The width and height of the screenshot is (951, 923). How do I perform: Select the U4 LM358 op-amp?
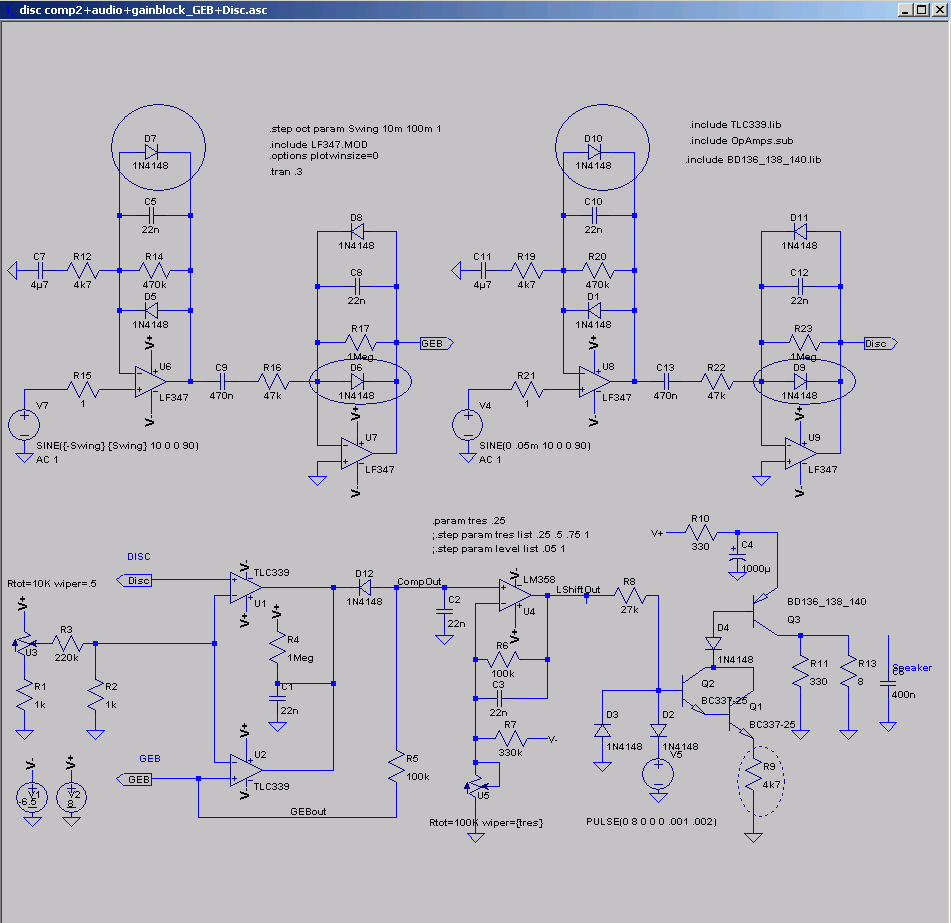(515, 596)
